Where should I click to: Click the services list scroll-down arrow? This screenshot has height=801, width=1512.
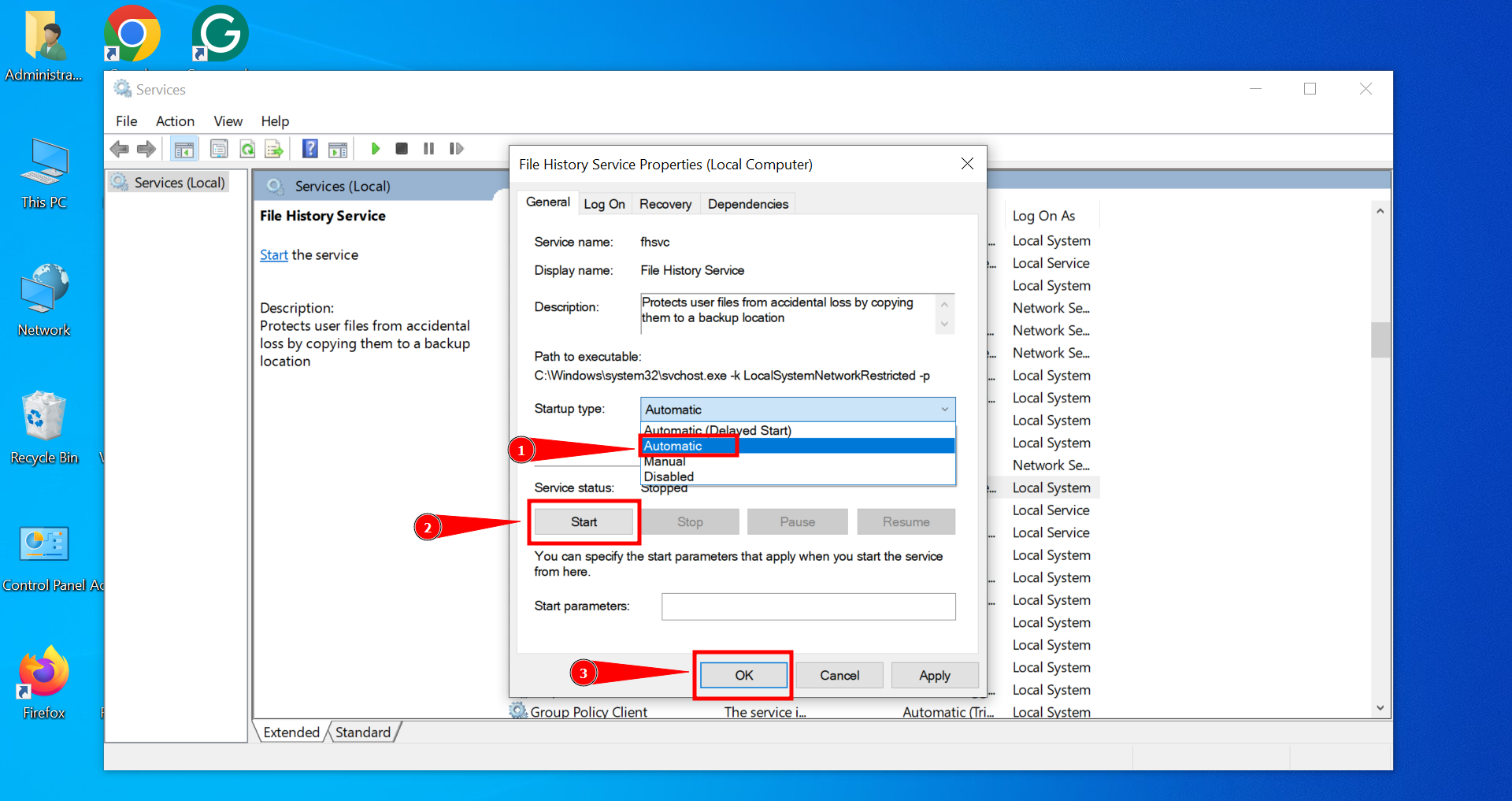point(1380,708)
